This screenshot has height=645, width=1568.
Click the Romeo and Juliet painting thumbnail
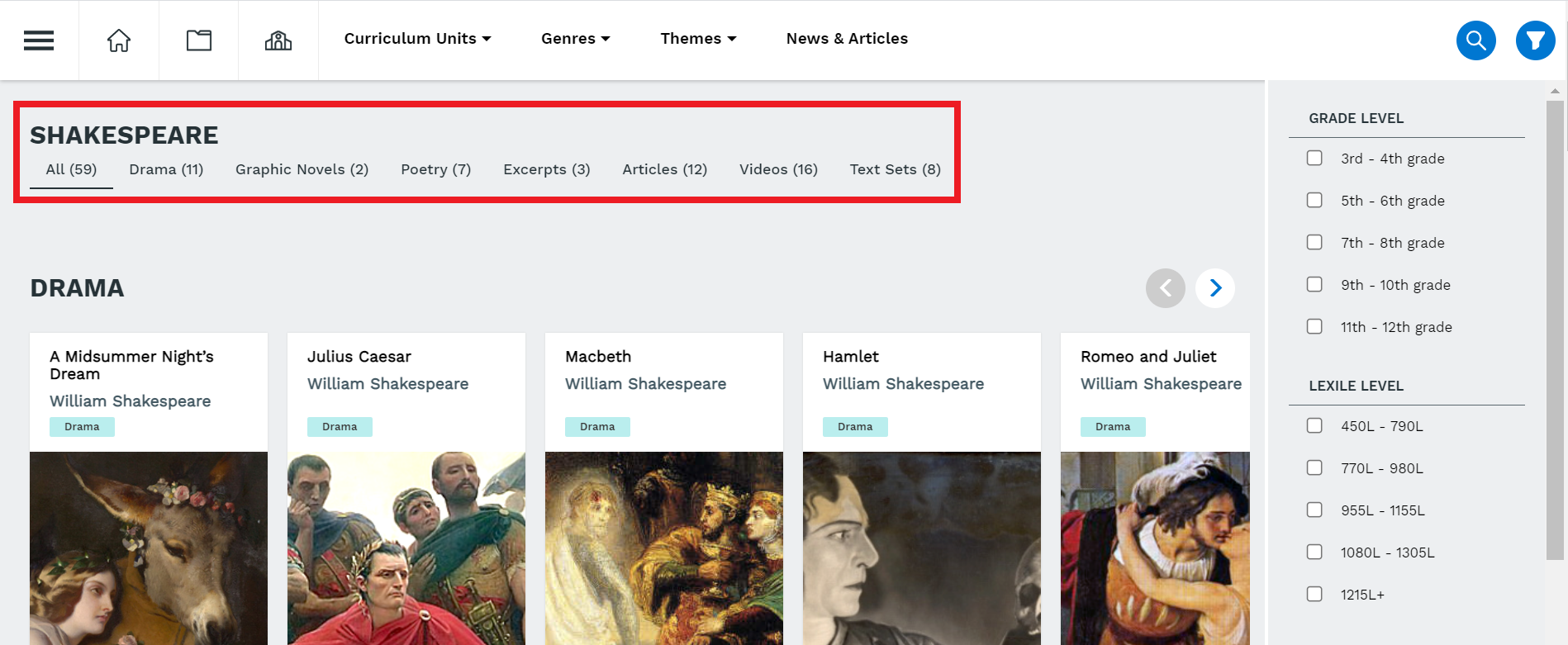(1155, 548)
